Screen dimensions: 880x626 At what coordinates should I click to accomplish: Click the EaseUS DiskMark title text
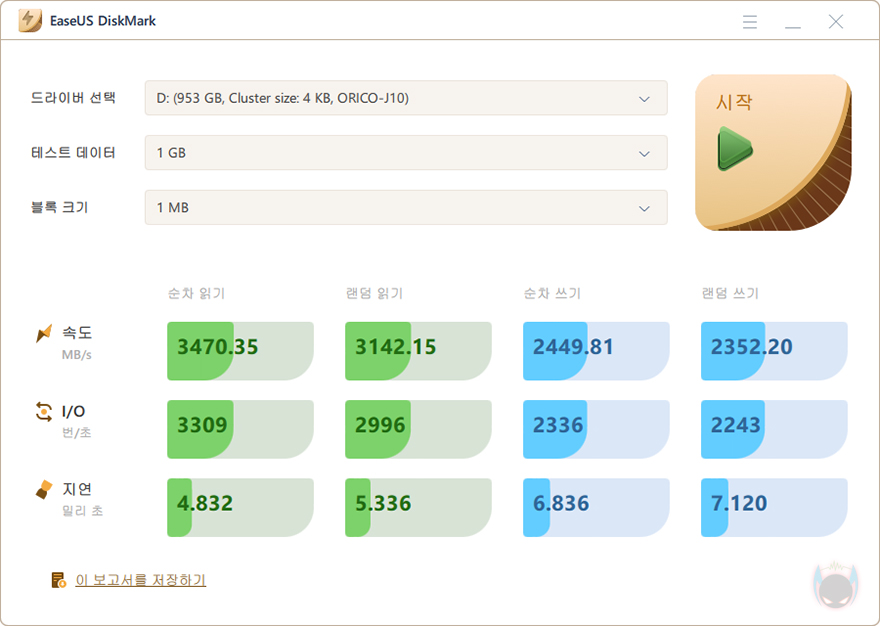point(103,21)
